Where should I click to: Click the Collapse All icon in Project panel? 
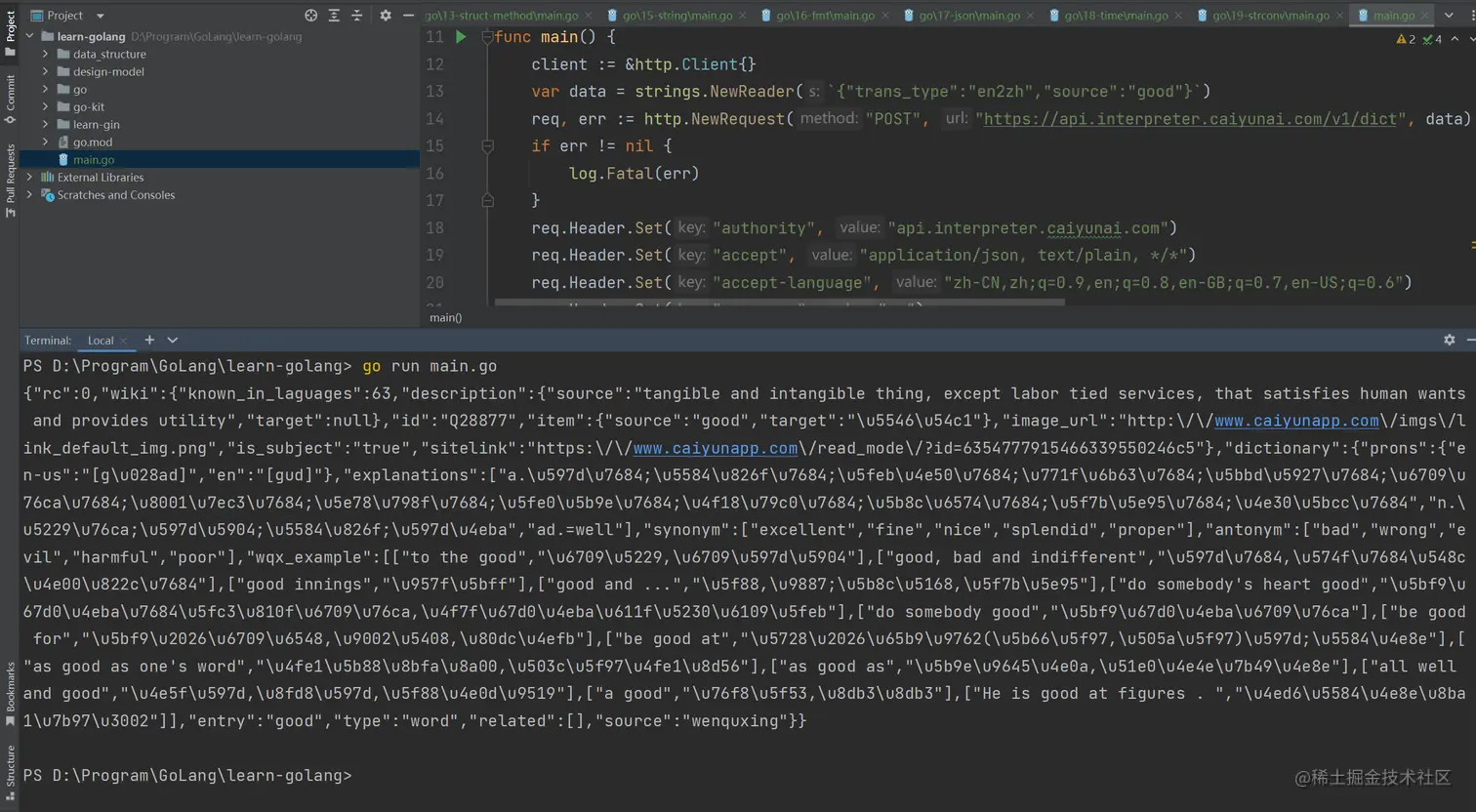[x=357, y=16]
